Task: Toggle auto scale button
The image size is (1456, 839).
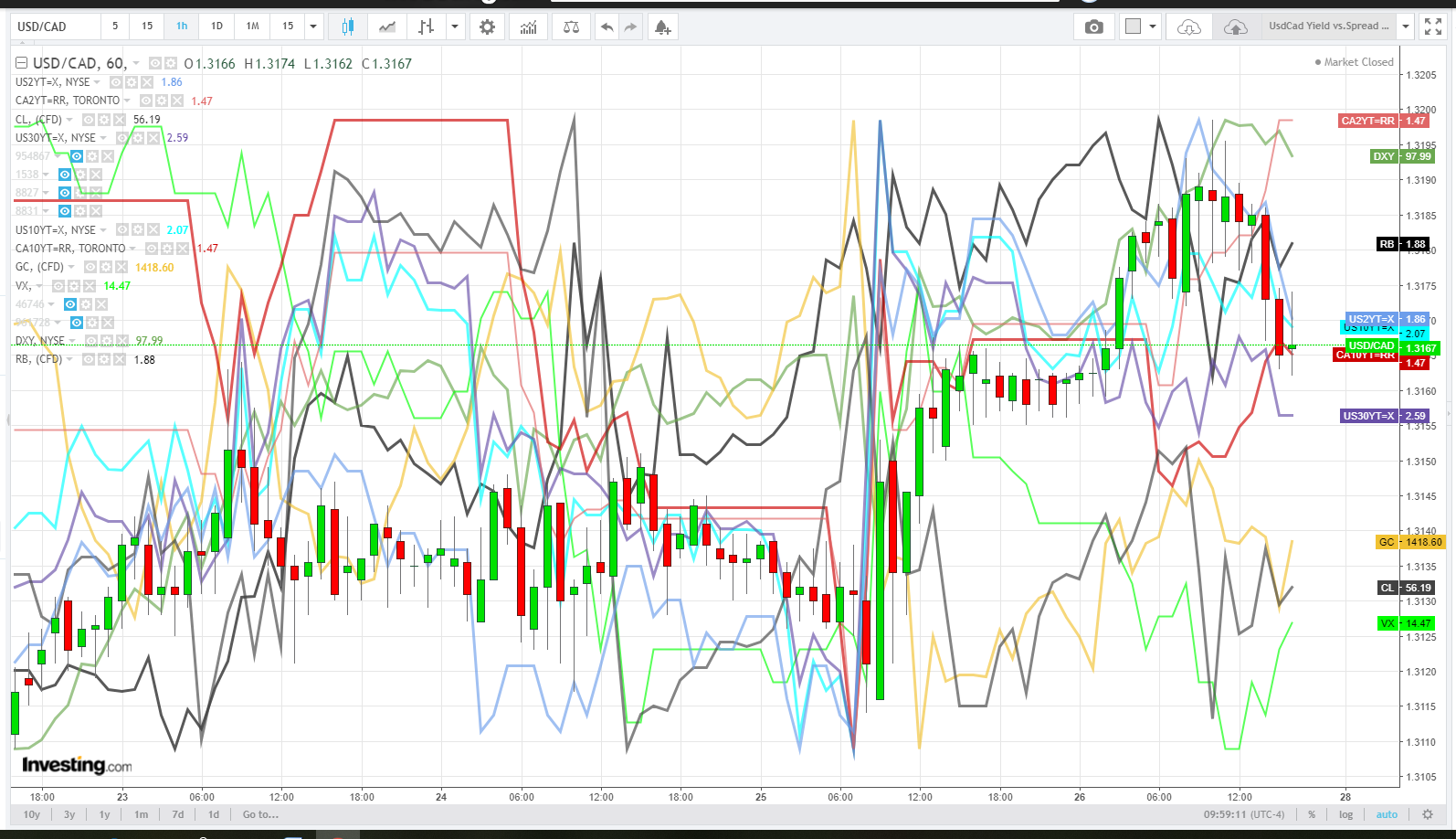Action: pos(1387,814)
